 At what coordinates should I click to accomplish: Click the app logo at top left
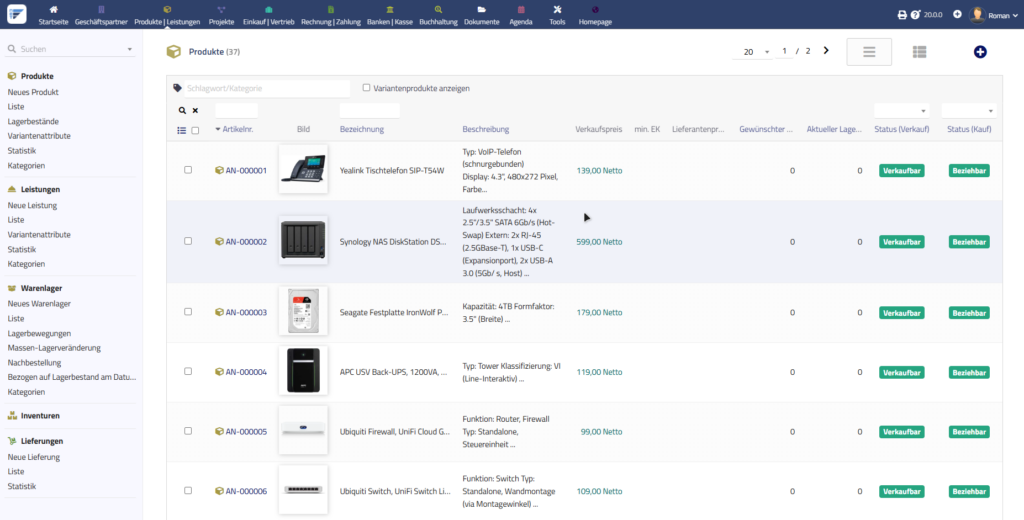click(x=17, y=14)
